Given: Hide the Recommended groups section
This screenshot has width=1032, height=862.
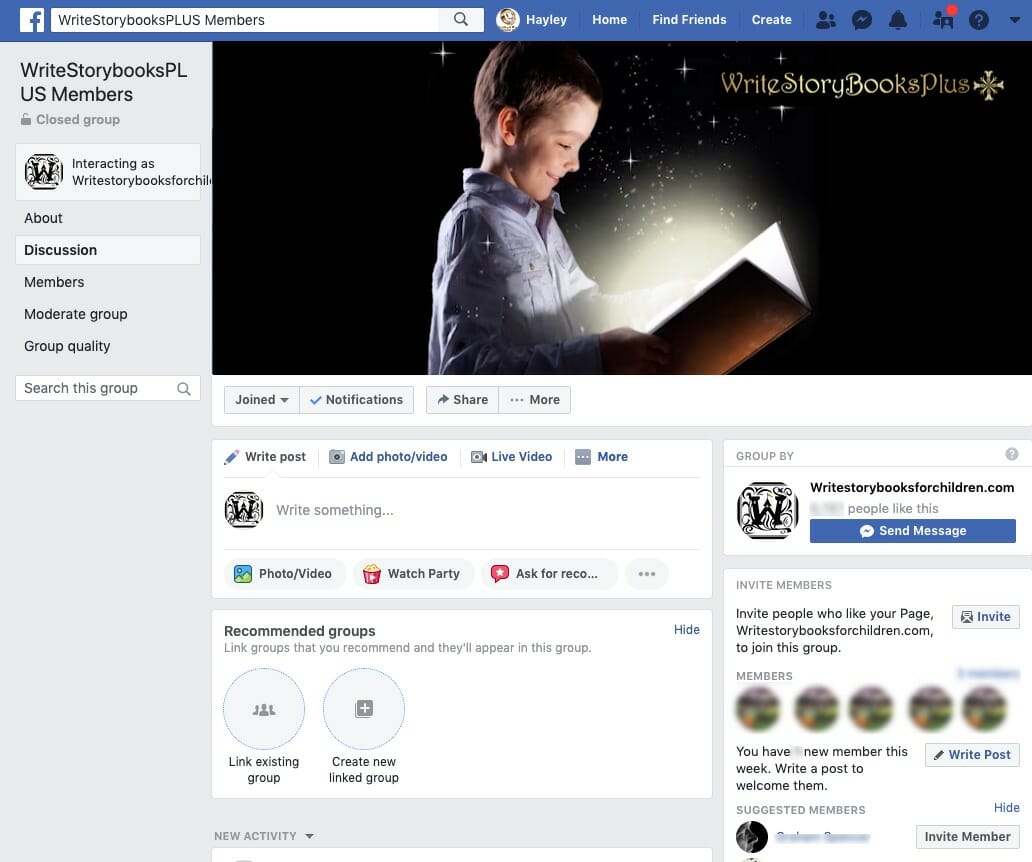Looking at the screenshot, I should coord(686,630).
